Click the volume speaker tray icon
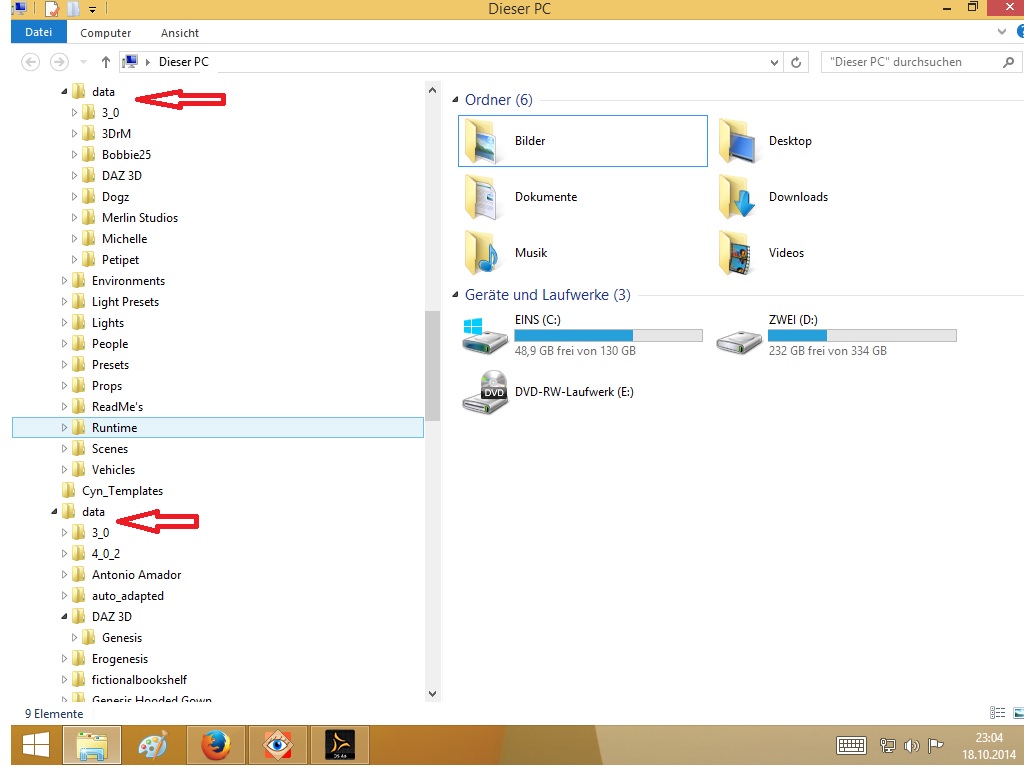This screenshot has width=1024, height=768. tap(912, 745)
